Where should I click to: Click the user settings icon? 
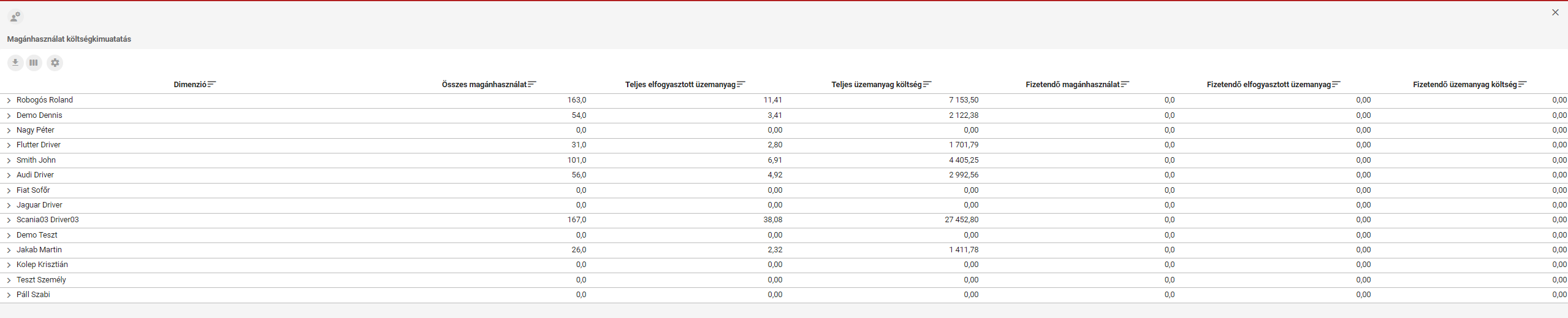[x=15, y=17]
